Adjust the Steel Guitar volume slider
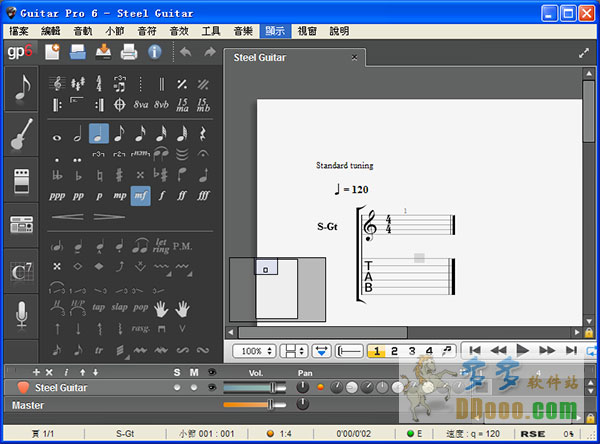Screen dimensions: 600x444 click(254, 388)
